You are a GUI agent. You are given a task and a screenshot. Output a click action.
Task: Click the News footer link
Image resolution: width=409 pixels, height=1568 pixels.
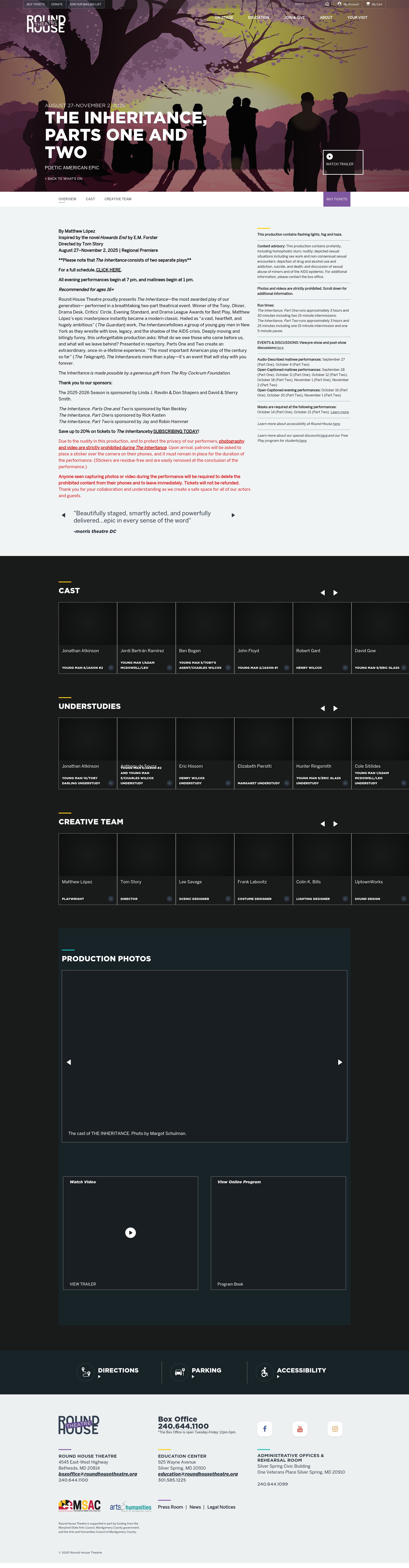coord(195,1507)
